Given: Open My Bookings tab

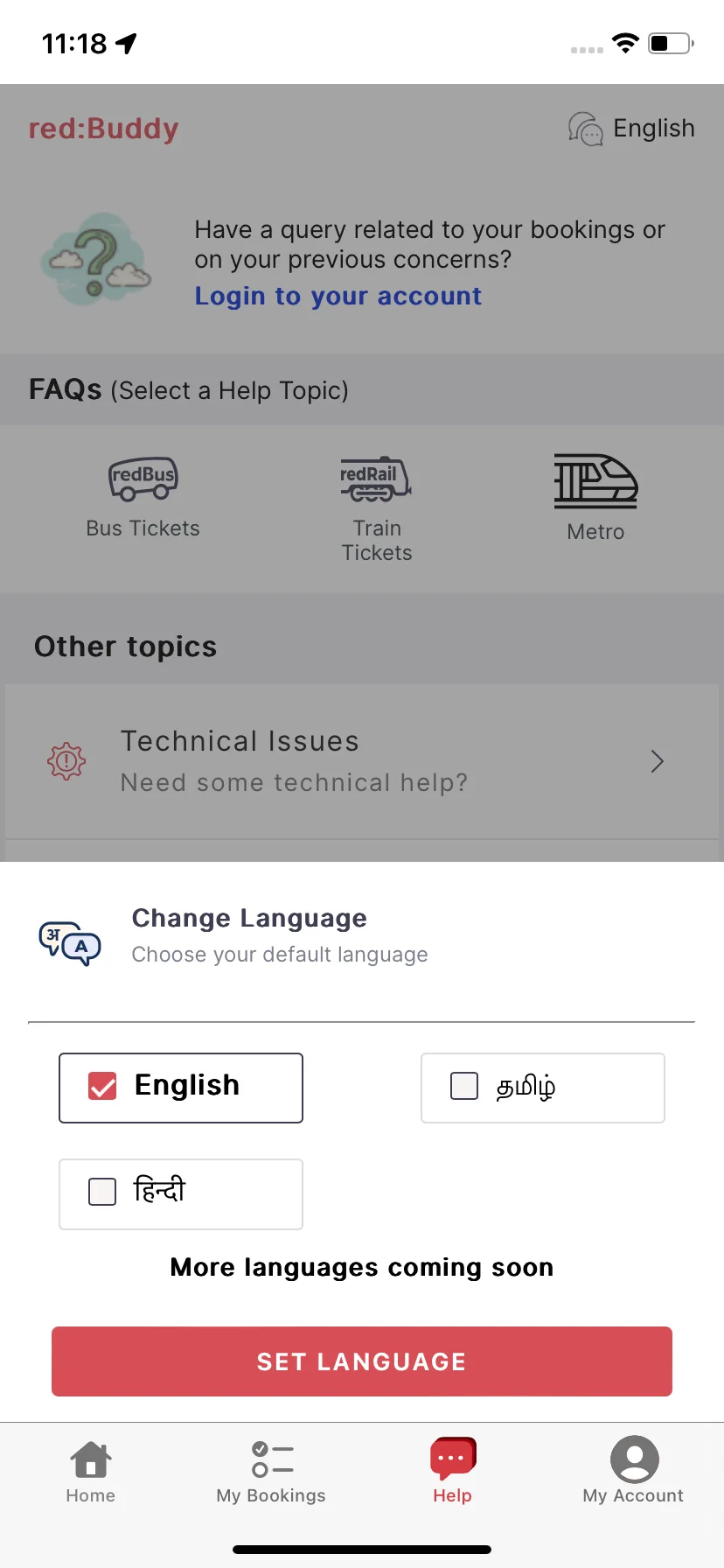Looking at the screenshot, I should coord(271,1471).
